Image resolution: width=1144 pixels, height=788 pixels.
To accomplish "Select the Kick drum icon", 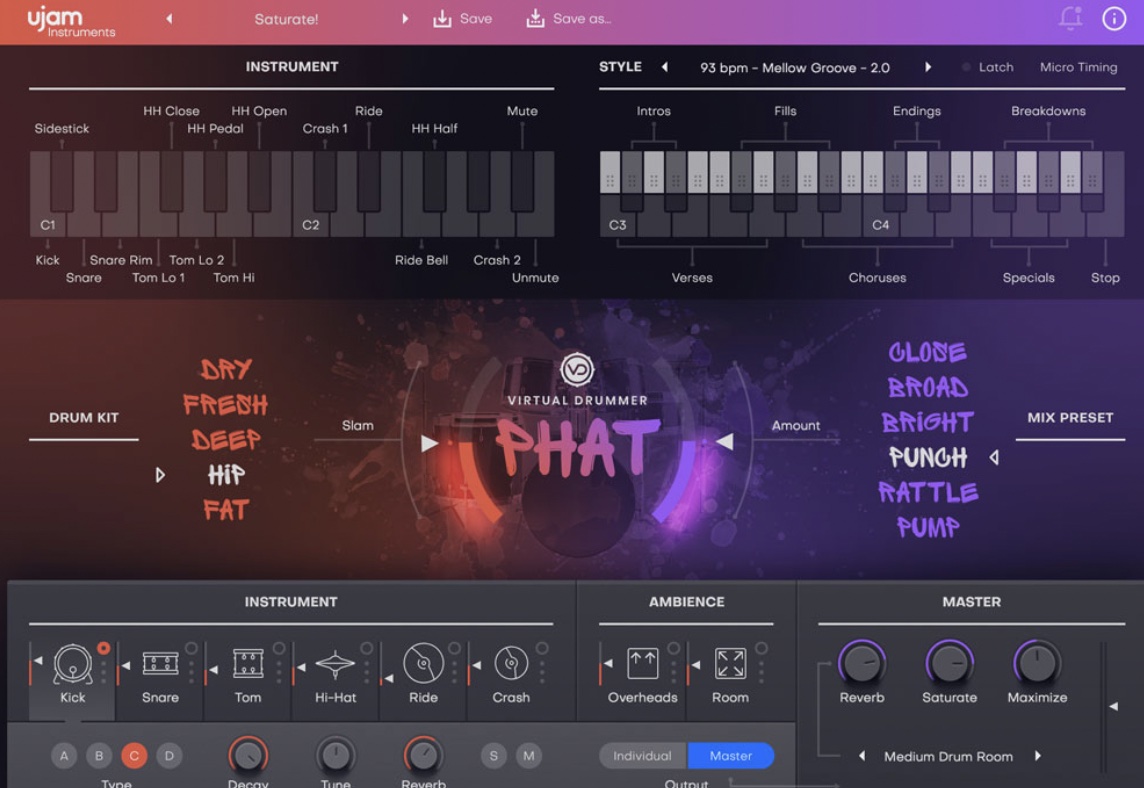I will (x=73, y=664).
